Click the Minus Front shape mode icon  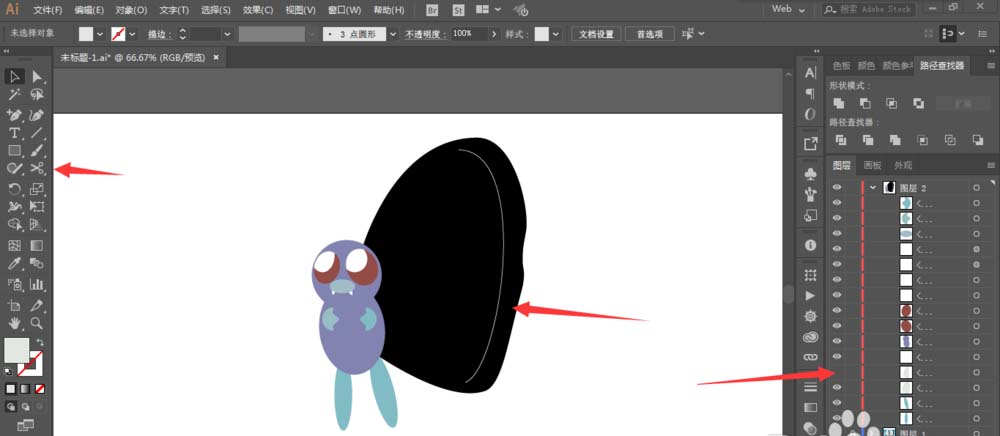pos(865,103)
